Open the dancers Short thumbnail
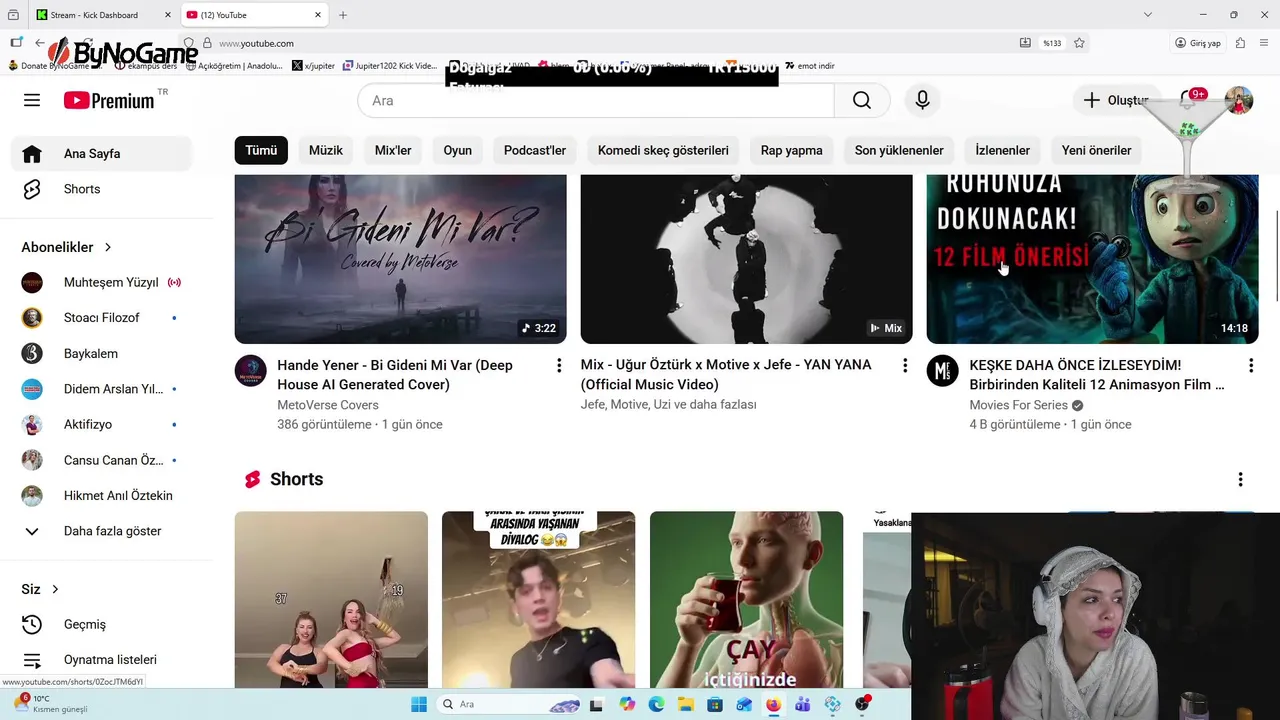This screenshot has width=1280, height=720. coord(331,600)
